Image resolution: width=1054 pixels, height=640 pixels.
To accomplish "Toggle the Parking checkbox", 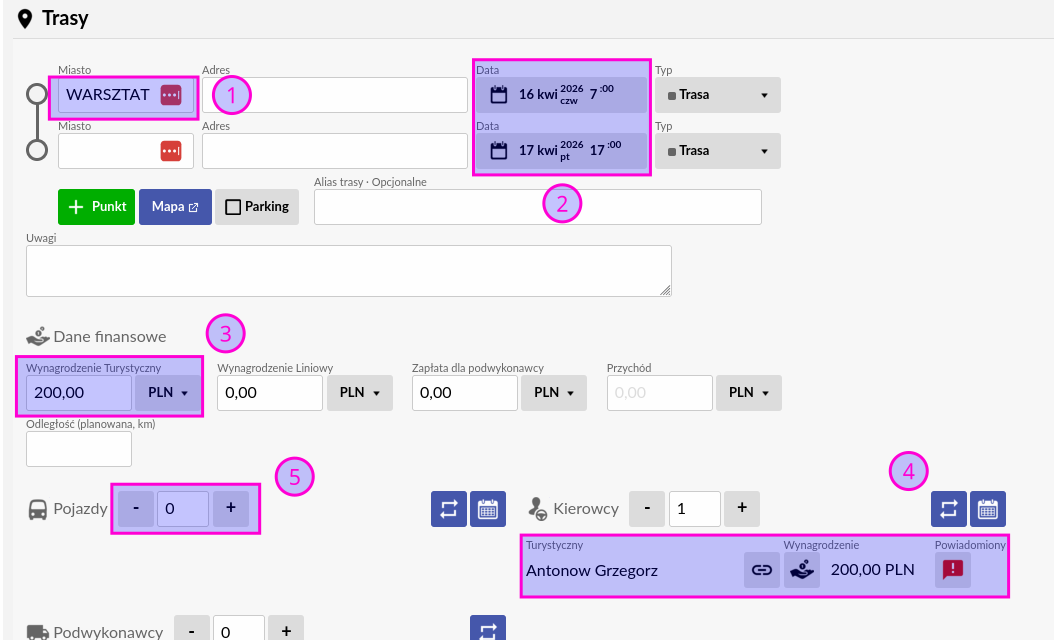I will (x=257, y=207).
